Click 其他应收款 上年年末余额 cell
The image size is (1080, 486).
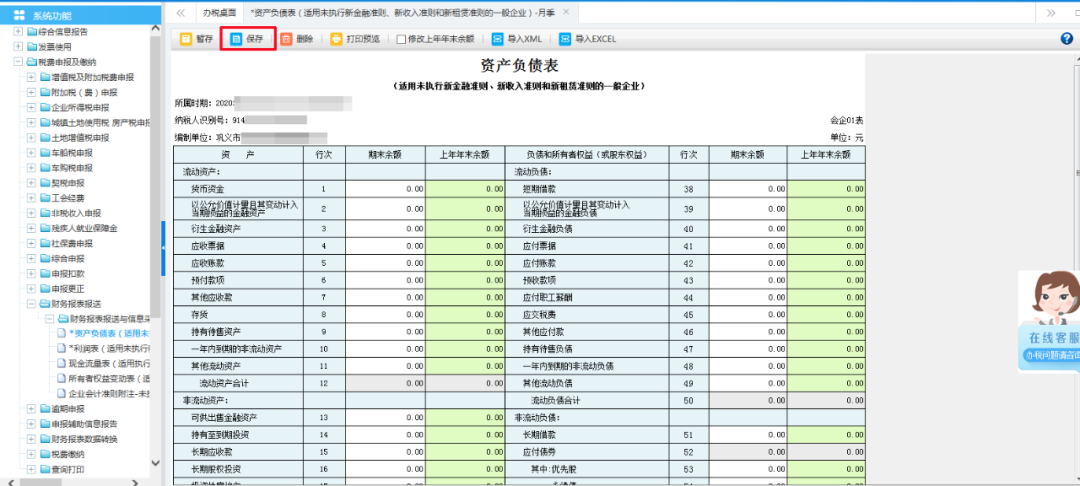[465, 297]
